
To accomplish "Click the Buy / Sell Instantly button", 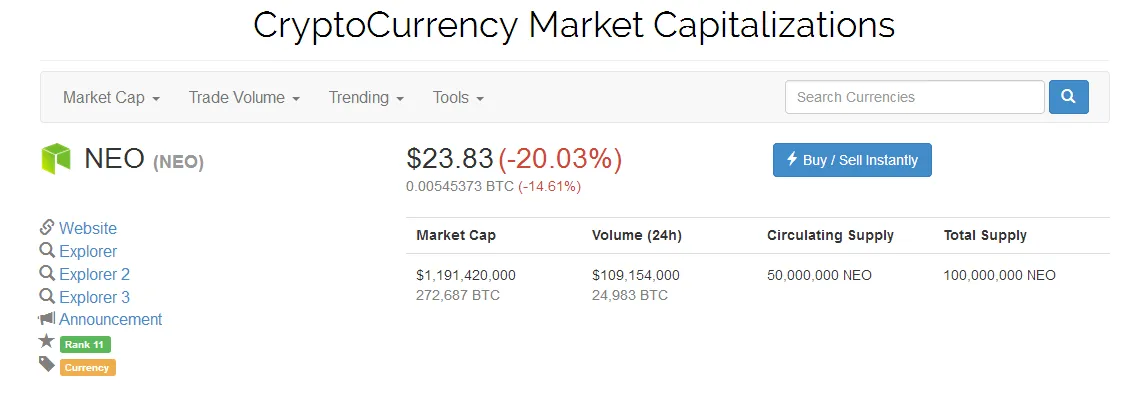I will [x=852, y=160].
